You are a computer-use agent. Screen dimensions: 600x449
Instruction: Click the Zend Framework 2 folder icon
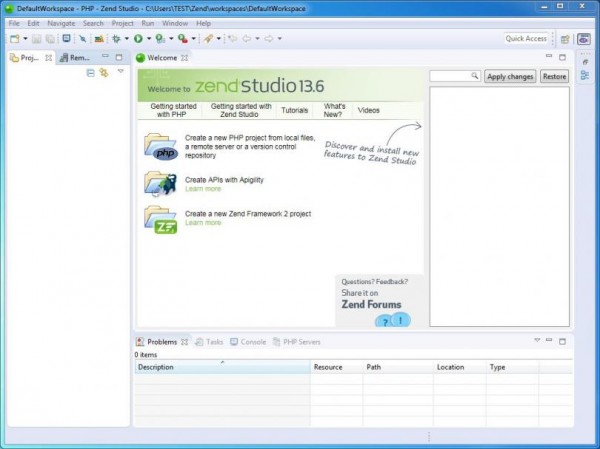161,219
